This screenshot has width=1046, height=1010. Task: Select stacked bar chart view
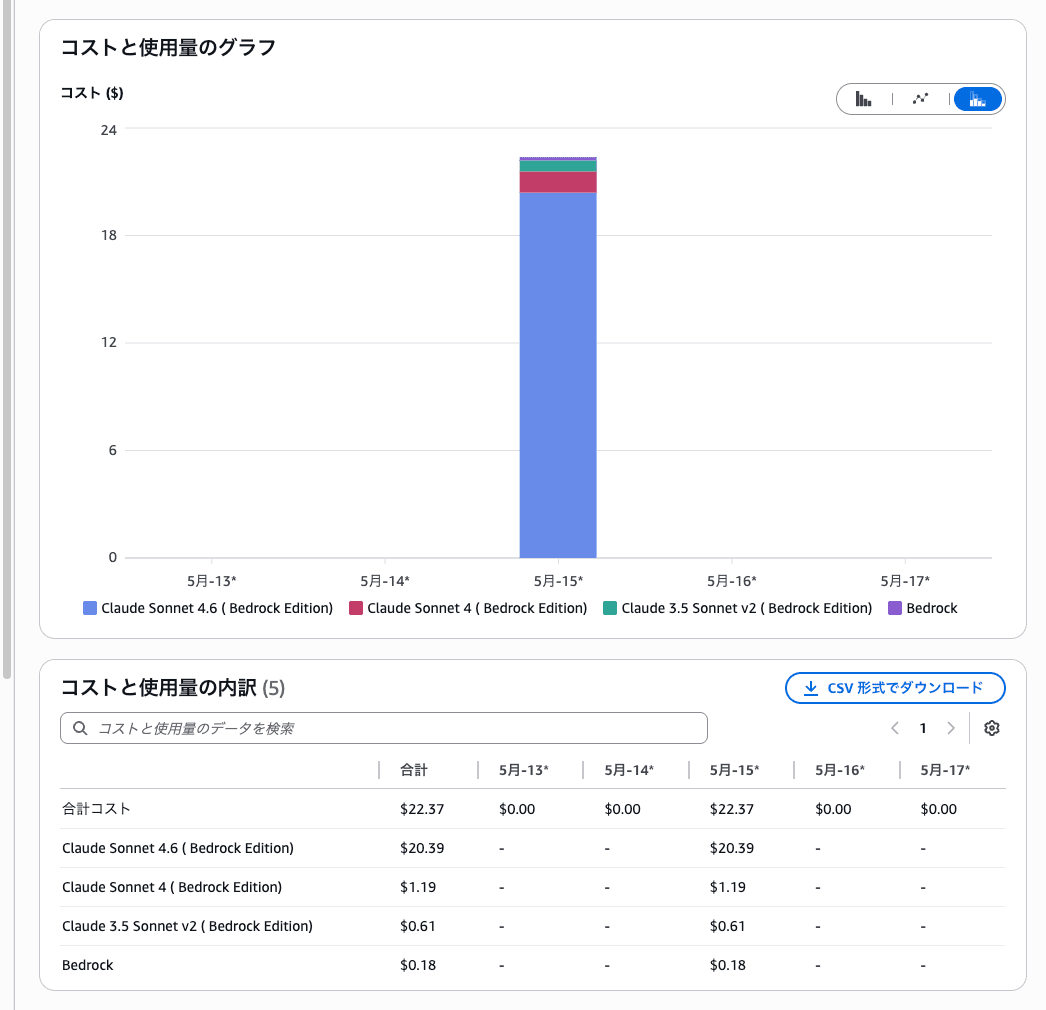pos(978,99)
